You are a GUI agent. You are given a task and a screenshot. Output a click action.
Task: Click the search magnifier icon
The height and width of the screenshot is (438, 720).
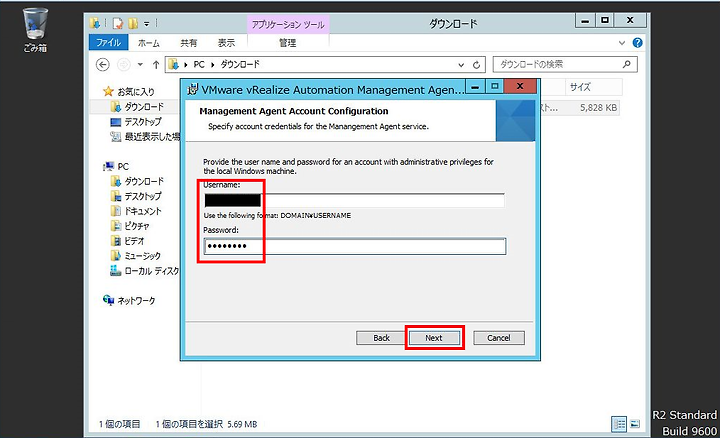click(626, 64)
